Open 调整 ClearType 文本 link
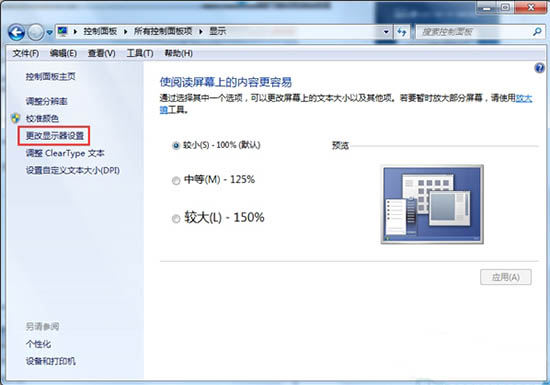 [x=65, y=153]
